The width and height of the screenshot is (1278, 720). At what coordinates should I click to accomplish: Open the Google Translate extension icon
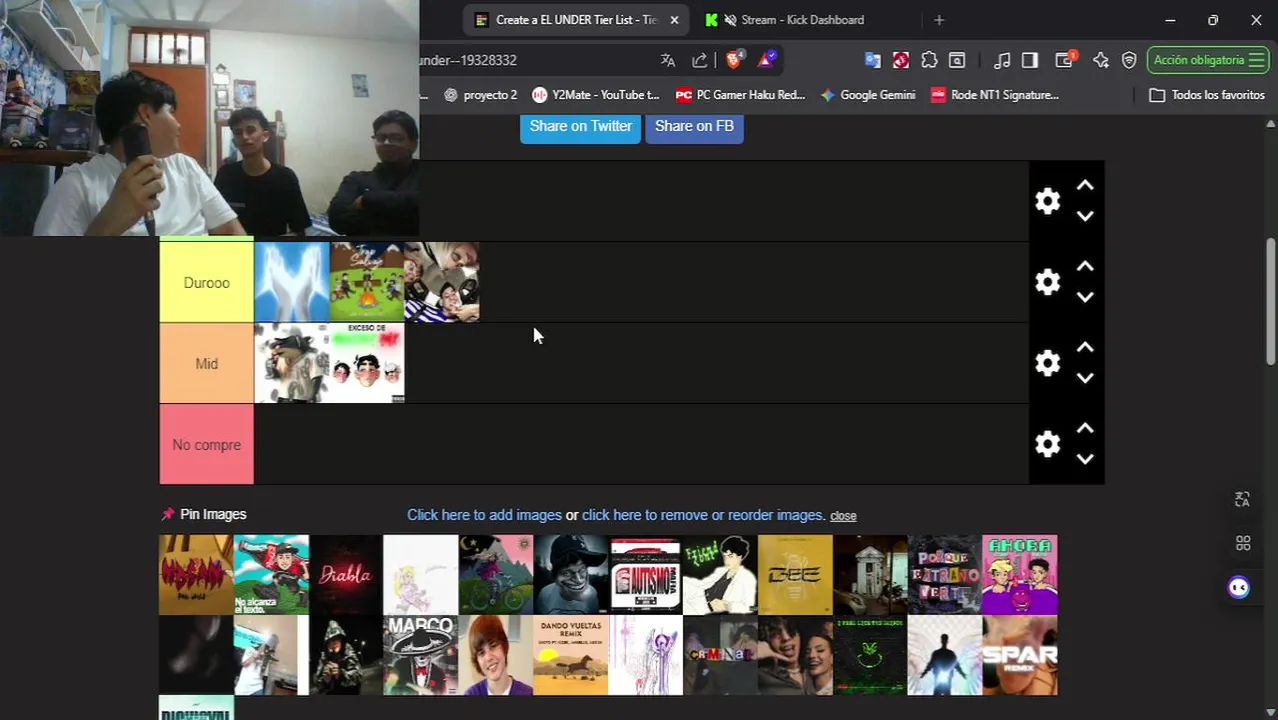tap(873, 60)
